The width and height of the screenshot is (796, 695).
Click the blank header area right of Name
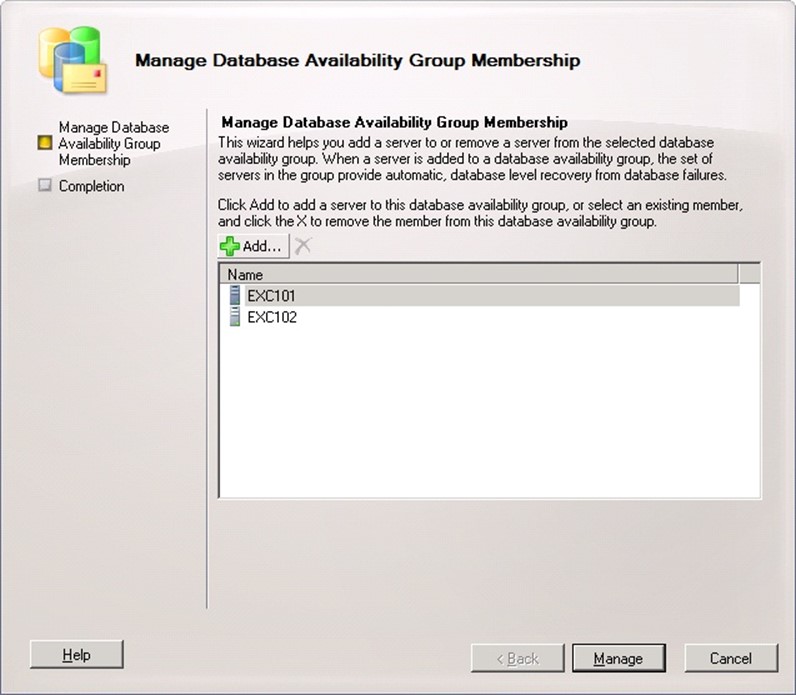tap(749, 274)
